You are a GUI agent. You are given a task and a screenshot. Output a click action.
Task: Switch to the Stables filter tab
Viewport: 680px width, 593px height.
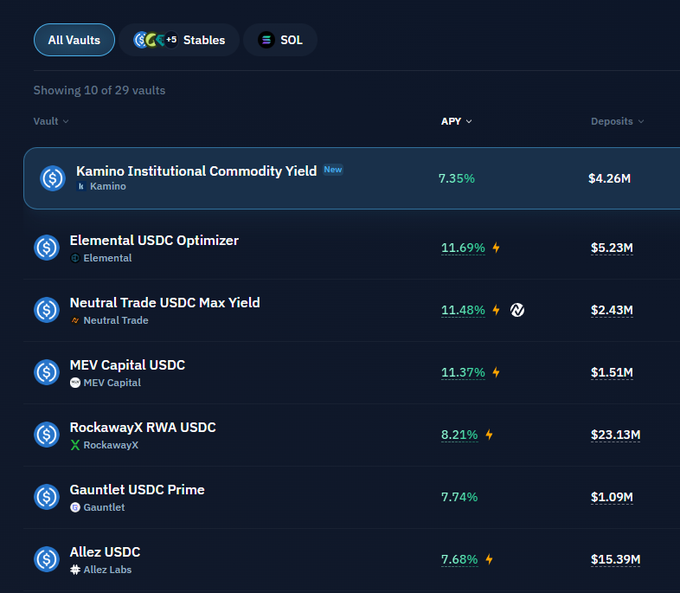(179, 40)
